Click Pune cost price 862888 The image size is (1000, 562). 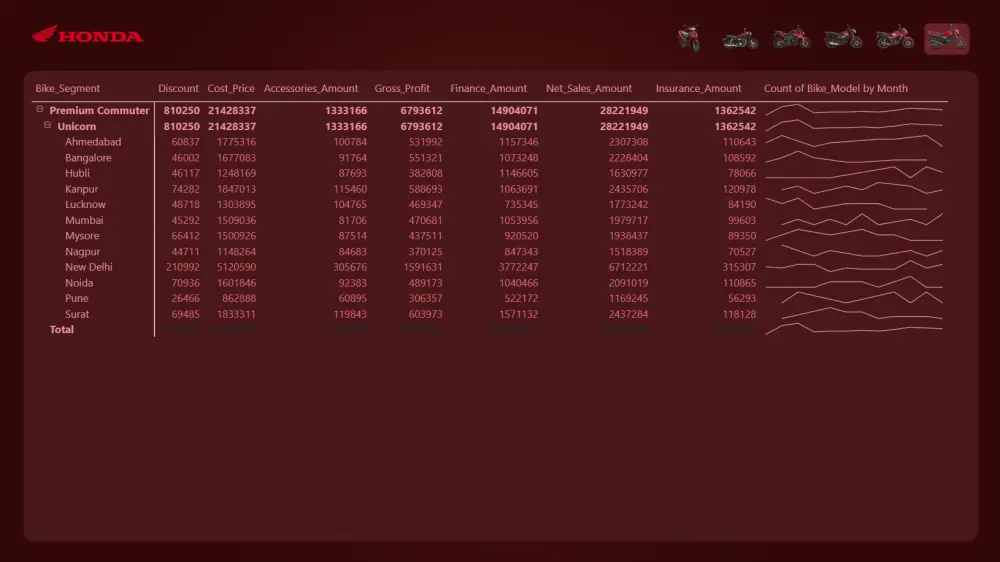(x=239, y=298)
